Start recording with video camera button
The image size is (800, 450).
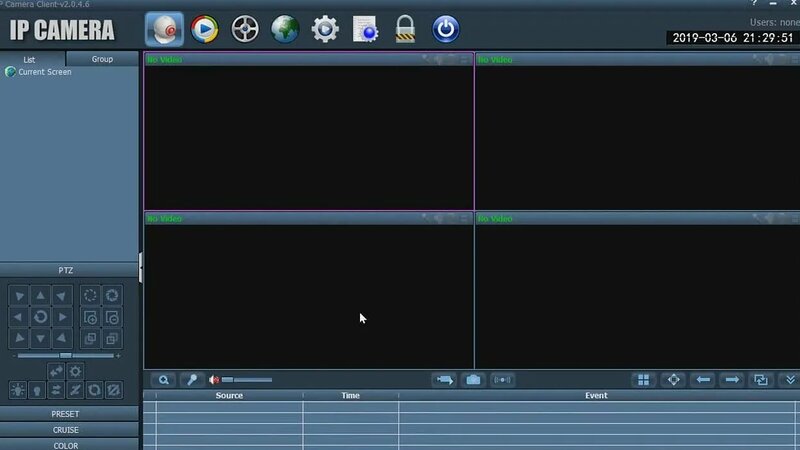[444, 380]
